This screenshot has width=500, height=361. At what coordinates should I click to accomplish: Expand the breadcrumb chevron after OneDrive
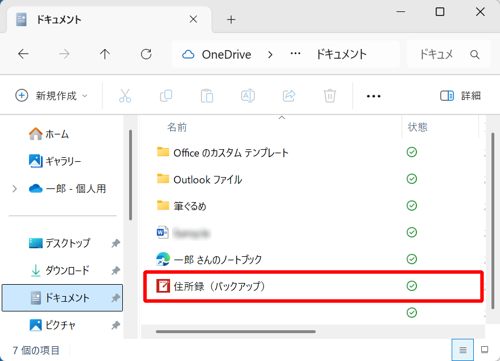pos(270,54)
